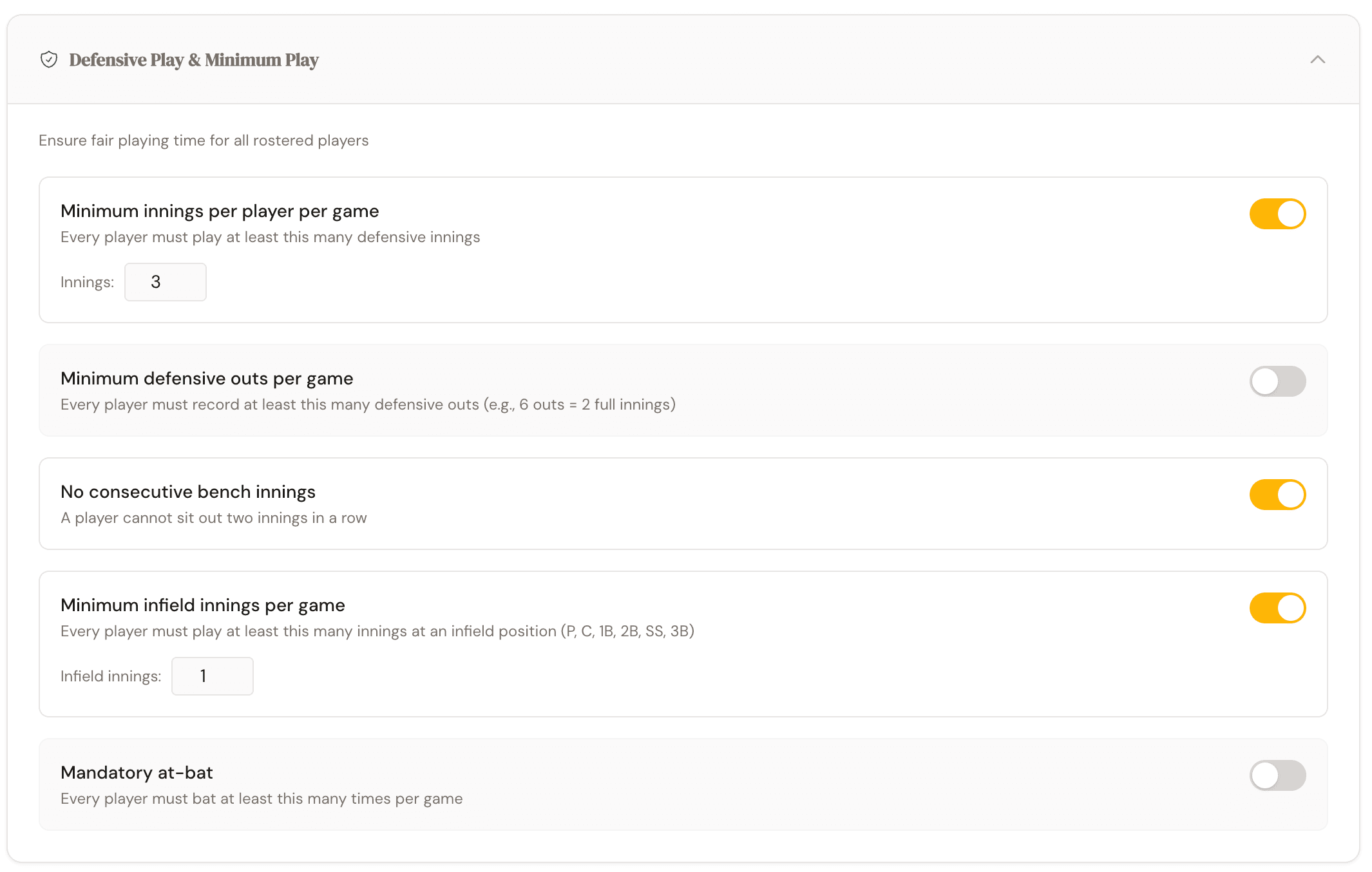Select the Infield innings value field
Screen dimensions: 1372x872
click(213, 676)
